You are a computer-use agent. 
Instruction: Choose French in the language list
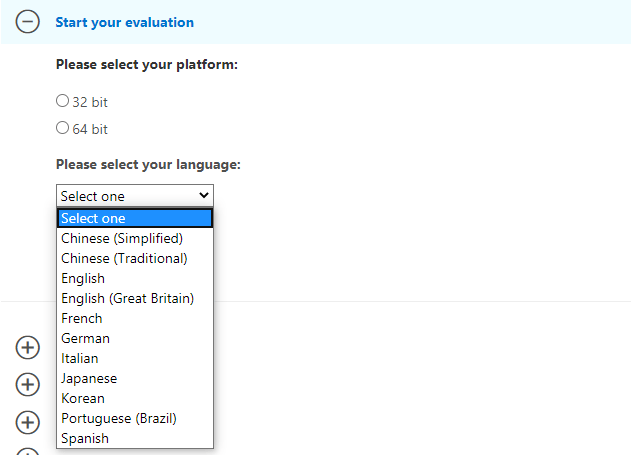(x=82, y=318)
